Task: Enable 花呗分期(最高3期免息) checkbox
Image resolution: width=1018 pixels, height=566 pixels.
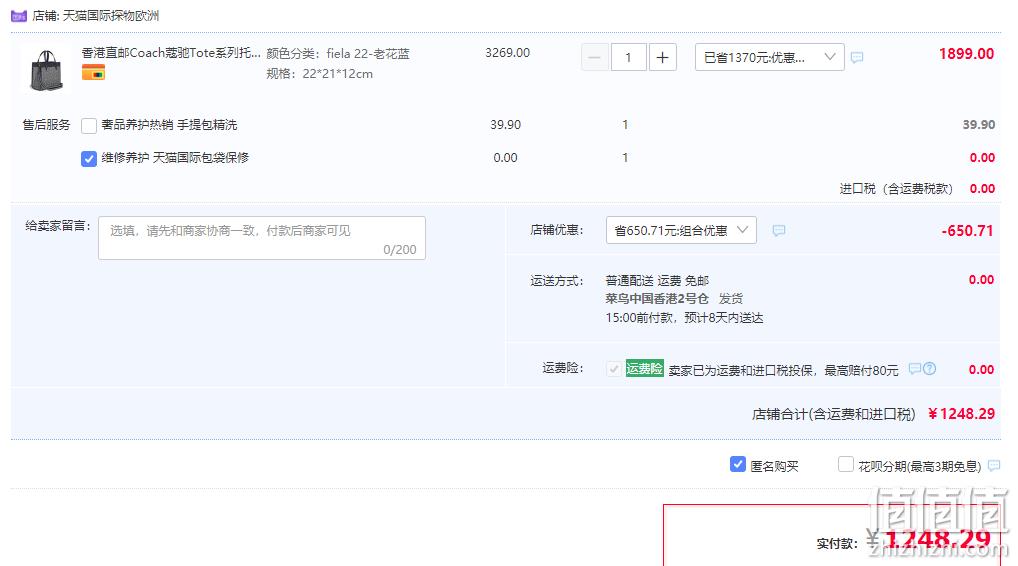Action: (845, 465)
